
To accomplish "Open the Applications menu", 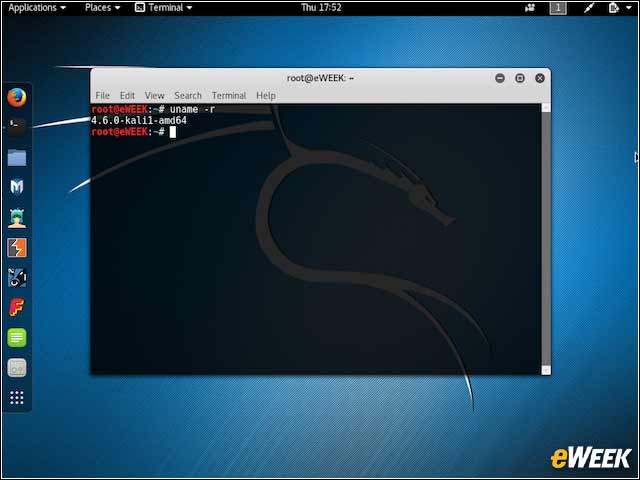I will (x=37, y=8).
